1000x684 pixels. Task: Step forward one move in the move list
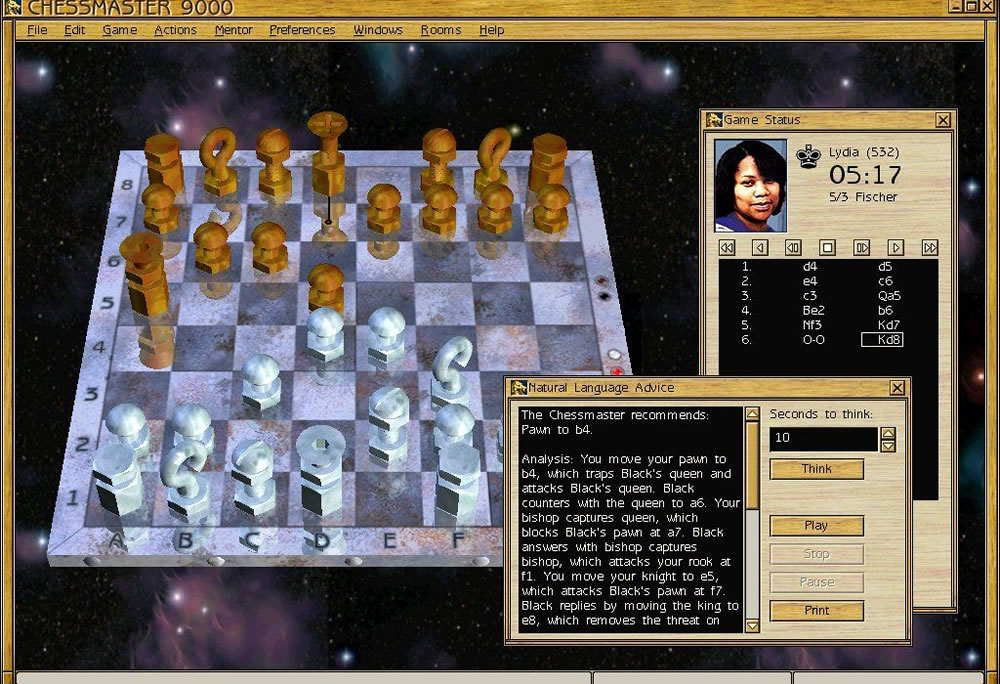860,248
